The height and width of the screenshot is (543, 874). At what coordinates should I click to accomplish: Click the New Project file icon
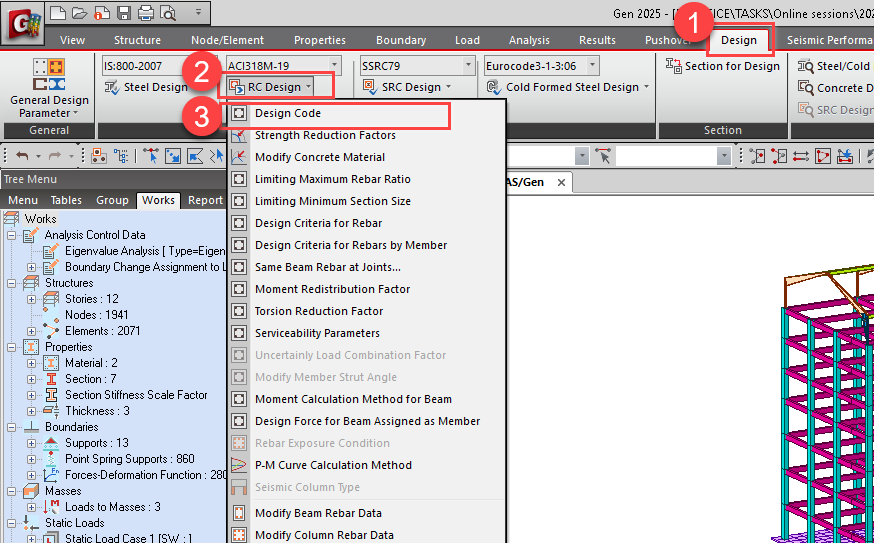[58, 12]
